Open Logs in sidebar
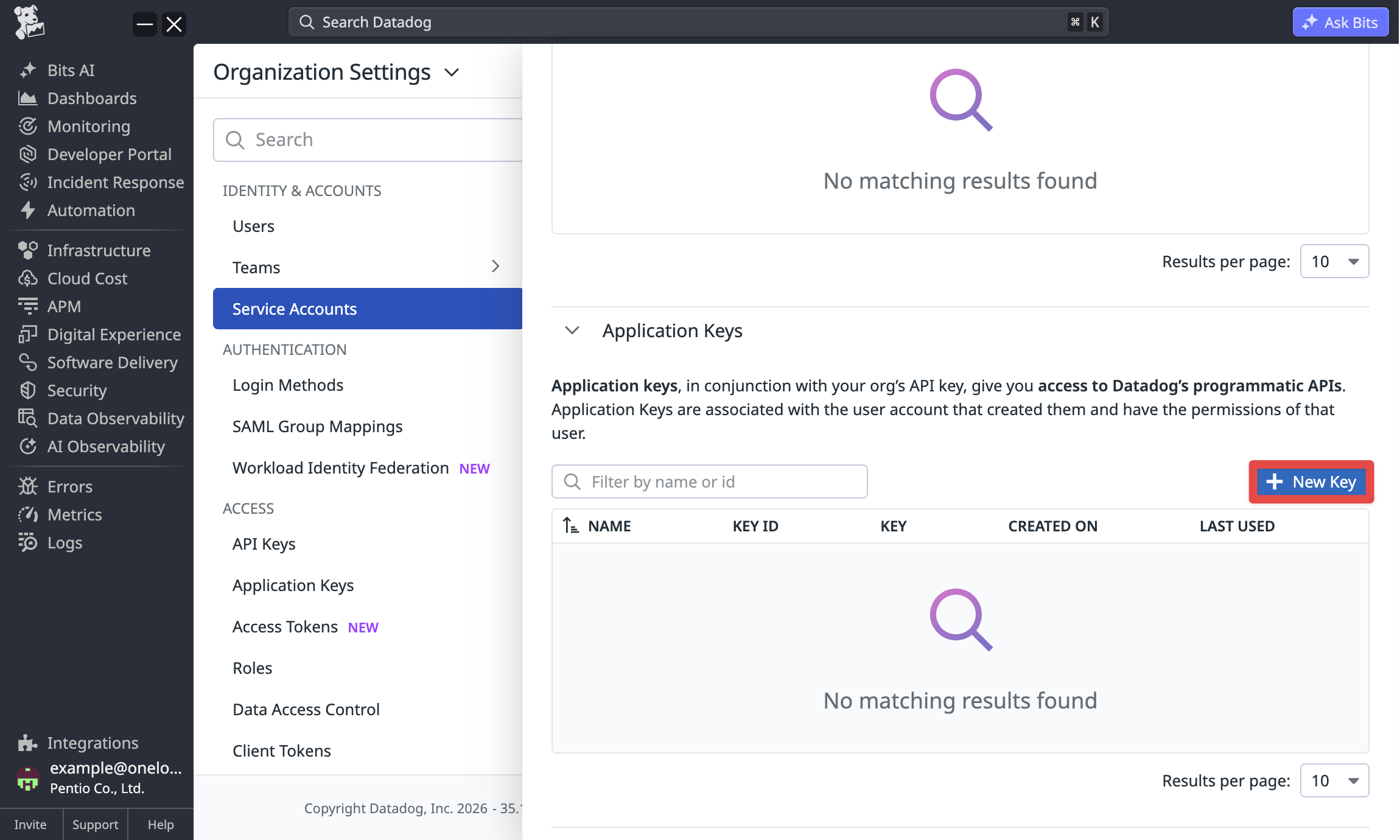 pos(51,542)
